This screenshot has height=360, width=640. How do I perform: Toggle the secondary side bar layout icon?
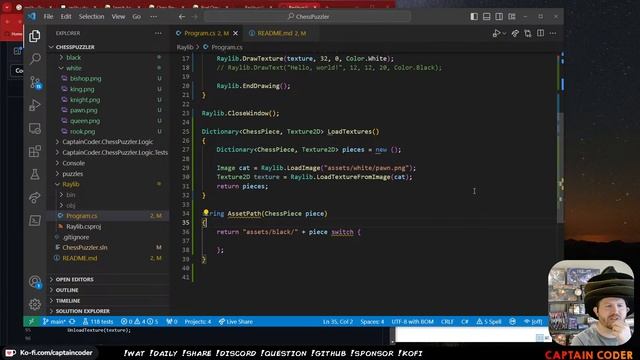point(499,17)
